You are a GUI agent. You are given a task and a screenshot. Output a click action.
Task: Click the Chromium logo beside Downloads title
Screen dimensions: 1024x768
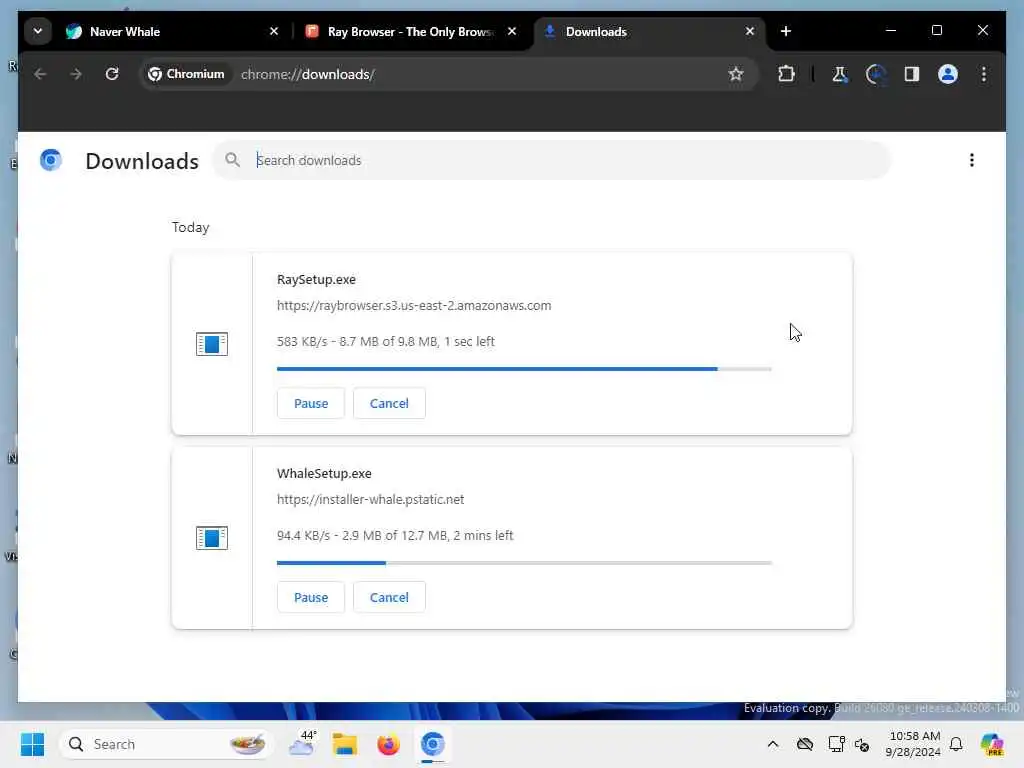click(x=51, y=160)
